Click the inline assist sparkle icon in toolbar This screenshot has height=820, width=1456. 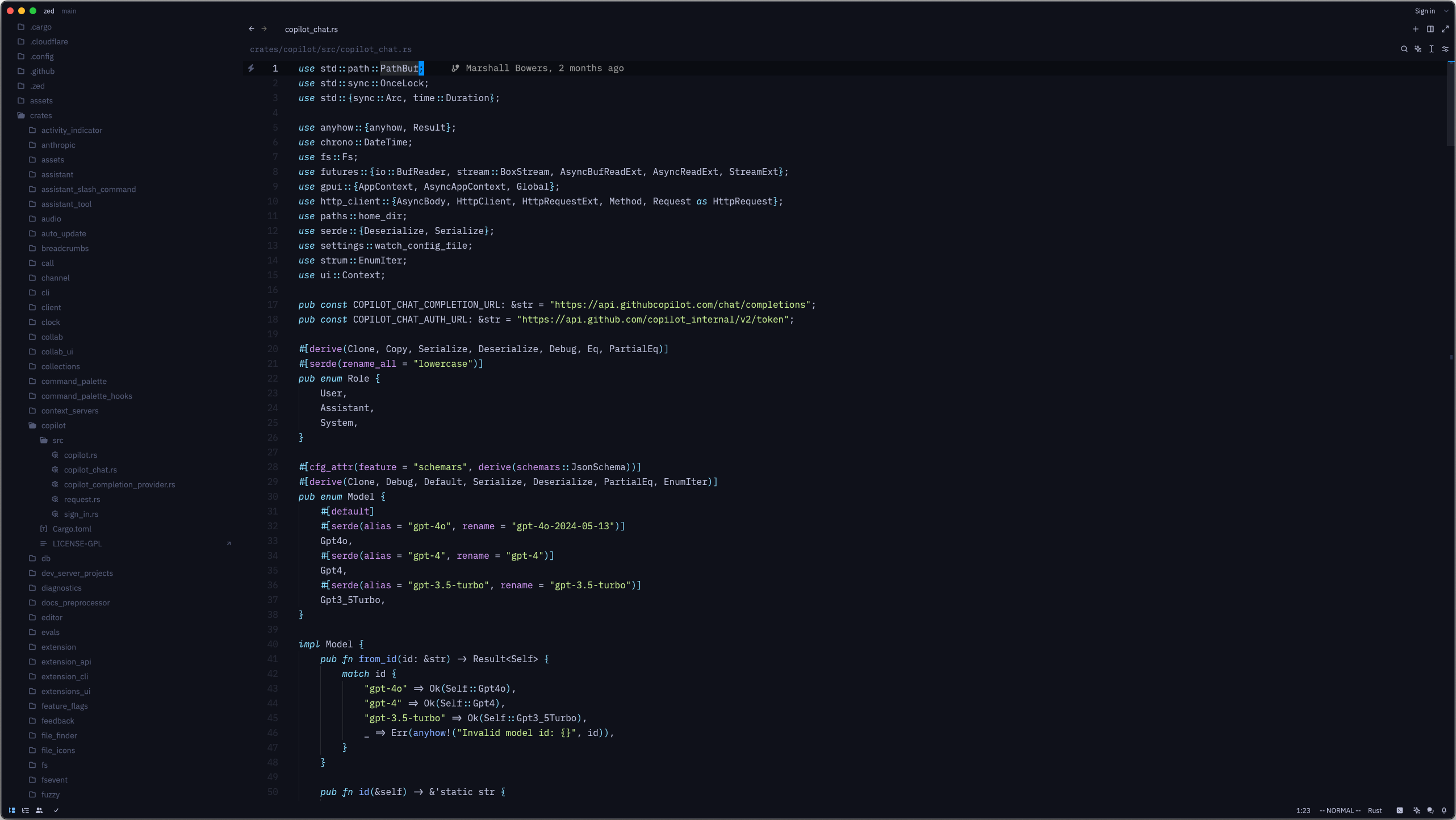[x=1418, y=49]
